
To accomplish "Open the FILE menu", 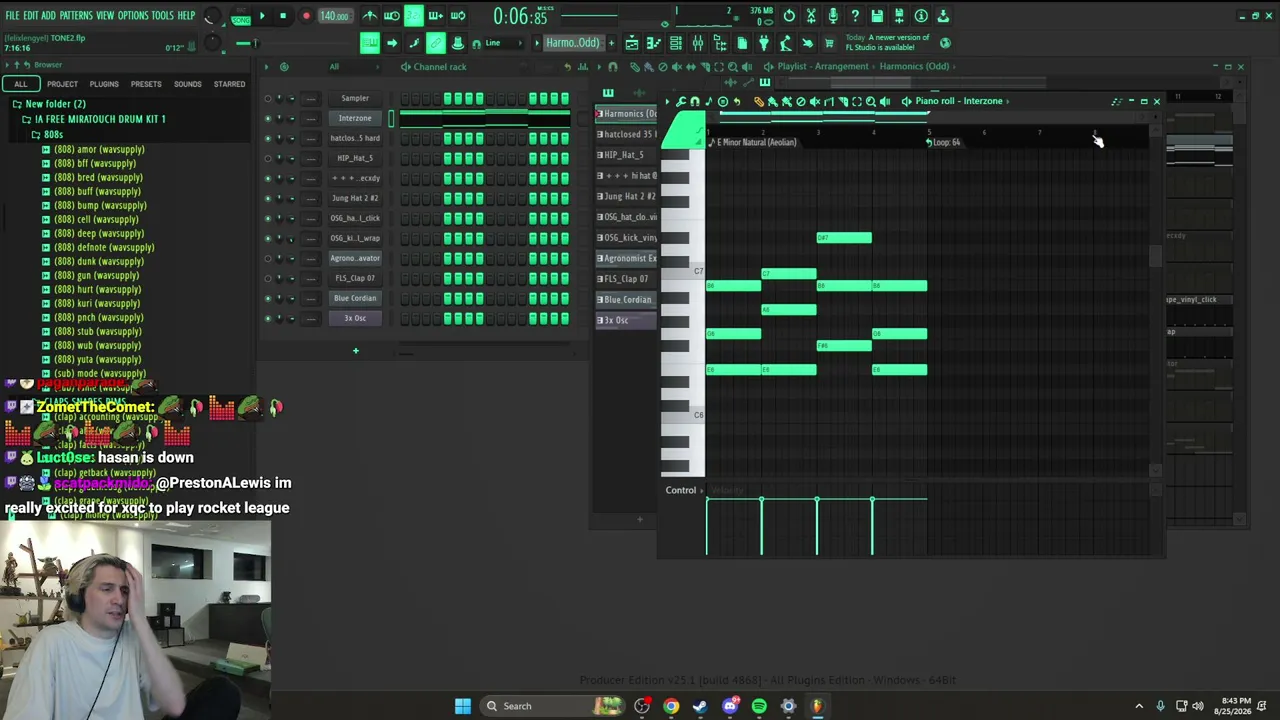I will pos(12,16).
